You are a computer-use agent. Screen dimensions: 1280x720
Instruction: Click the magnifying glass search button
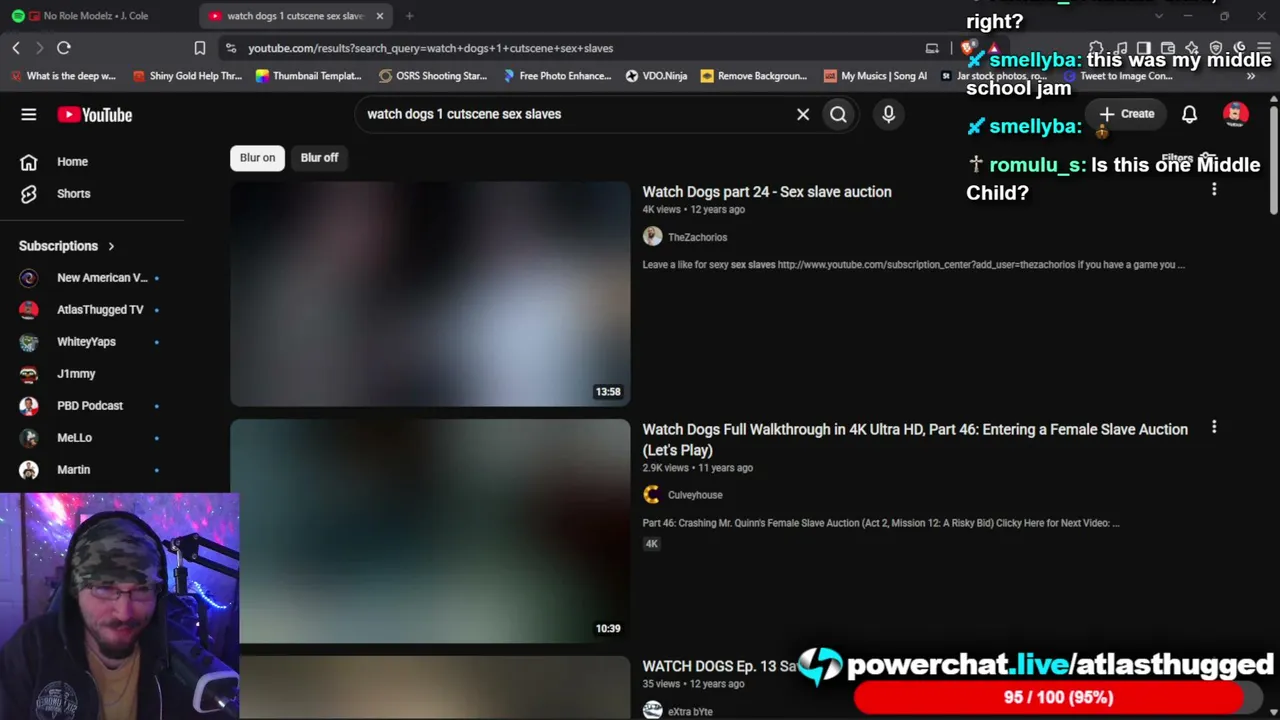[838, 114]
